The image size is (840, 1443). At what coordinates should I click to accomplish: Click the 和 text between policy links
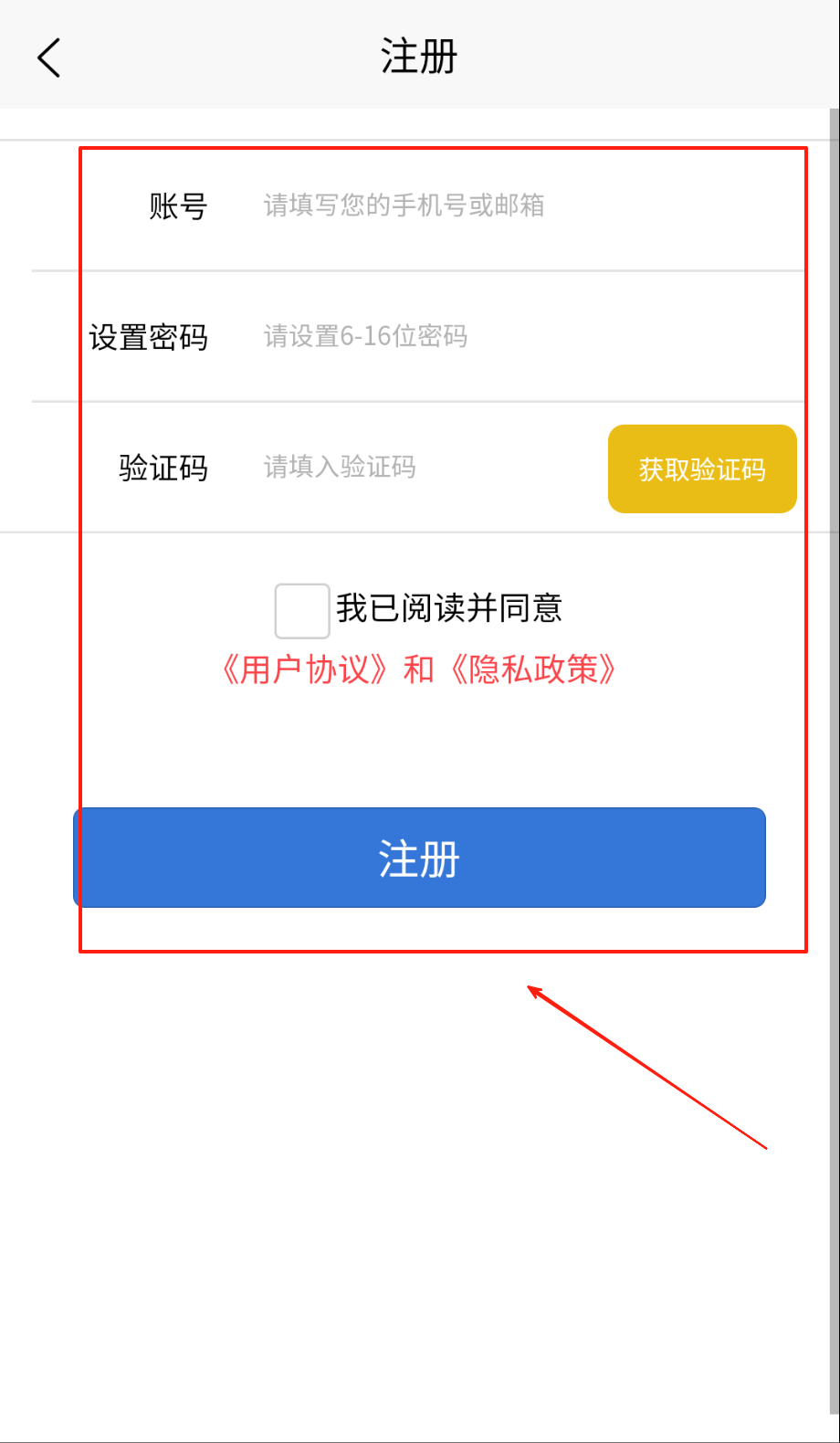coord(419,669)
